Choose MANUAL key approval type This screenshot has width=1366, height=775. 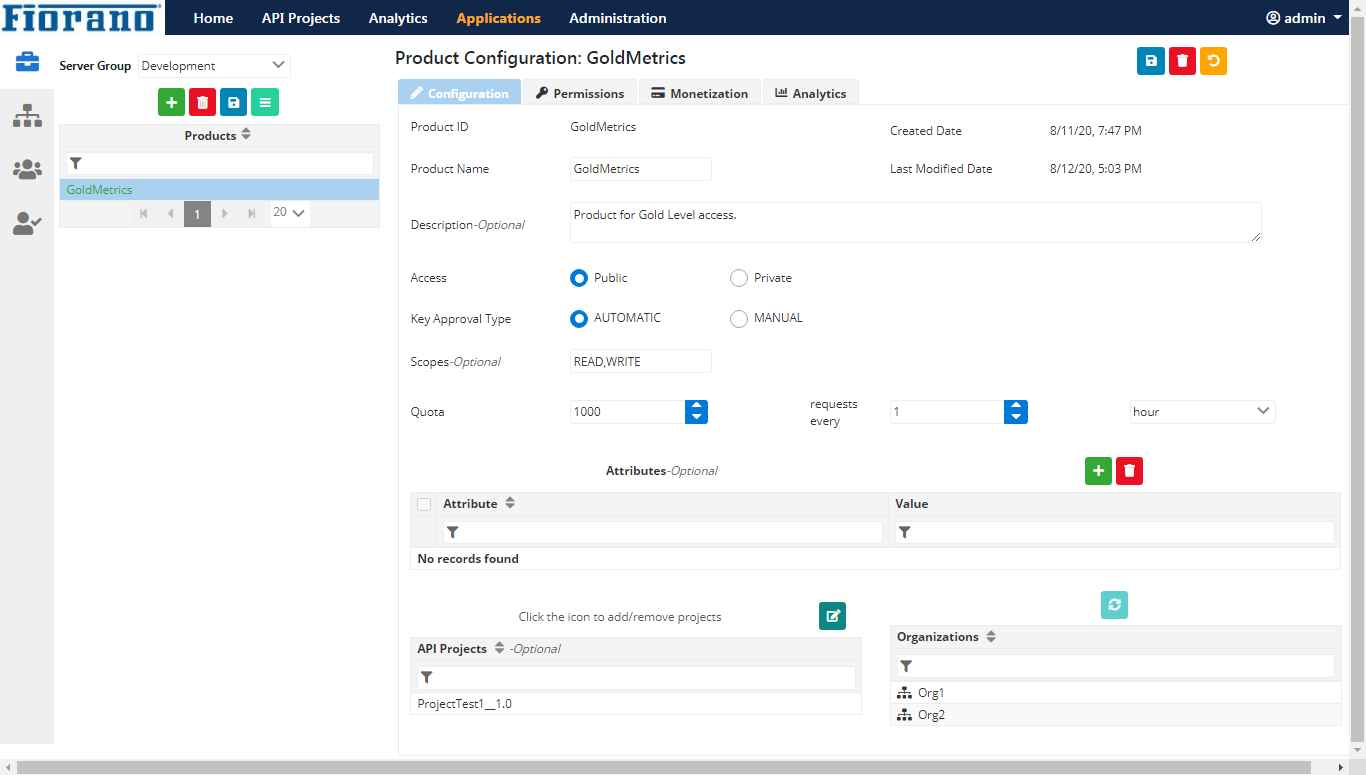[739, 318]
